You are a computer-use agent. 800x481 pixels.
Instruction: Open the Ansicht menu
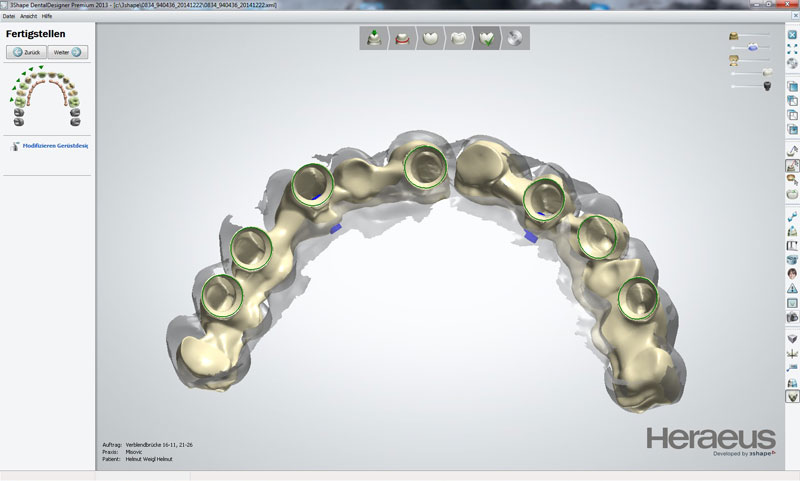[28, 16]
